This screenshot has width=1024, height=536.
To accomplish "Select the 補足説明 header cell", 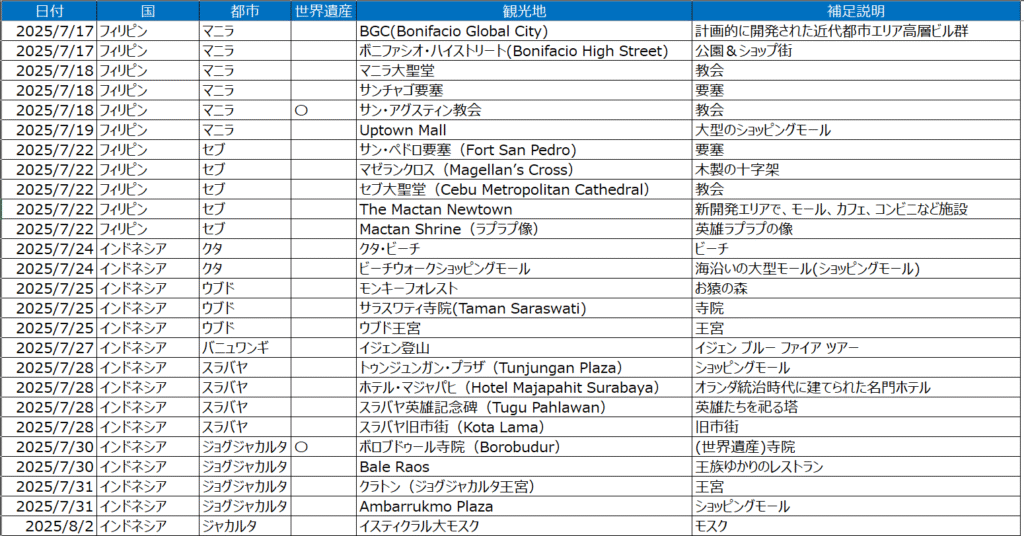I will coord(856,11).
